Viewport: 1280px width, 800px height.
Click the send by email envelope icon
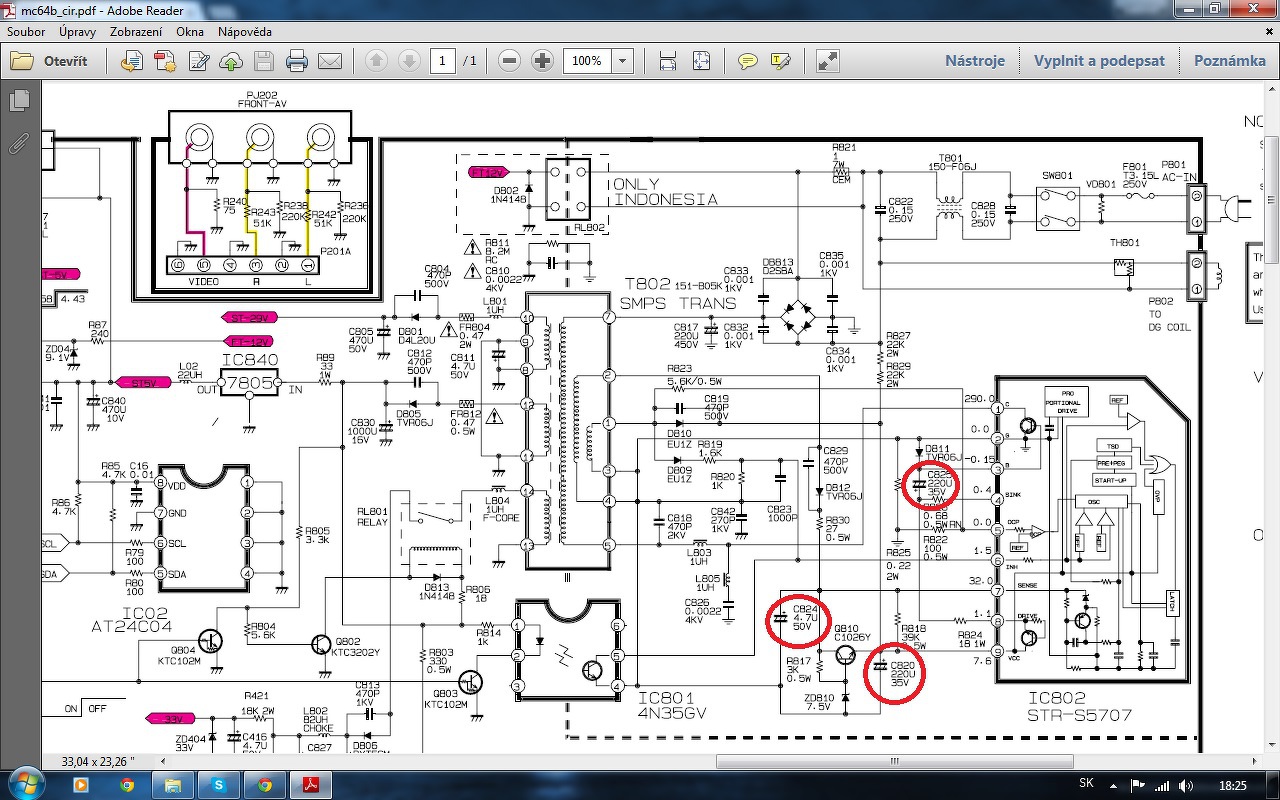pyautogui.click(x=330, y=61)
